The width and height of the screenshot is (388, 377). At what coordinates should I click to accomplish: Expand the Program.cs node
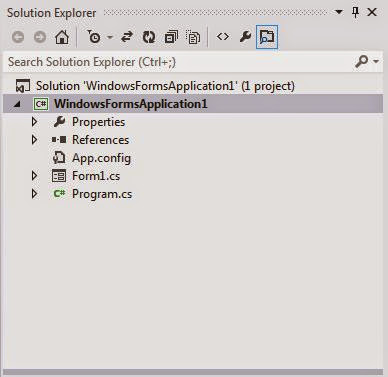point(34,194)
